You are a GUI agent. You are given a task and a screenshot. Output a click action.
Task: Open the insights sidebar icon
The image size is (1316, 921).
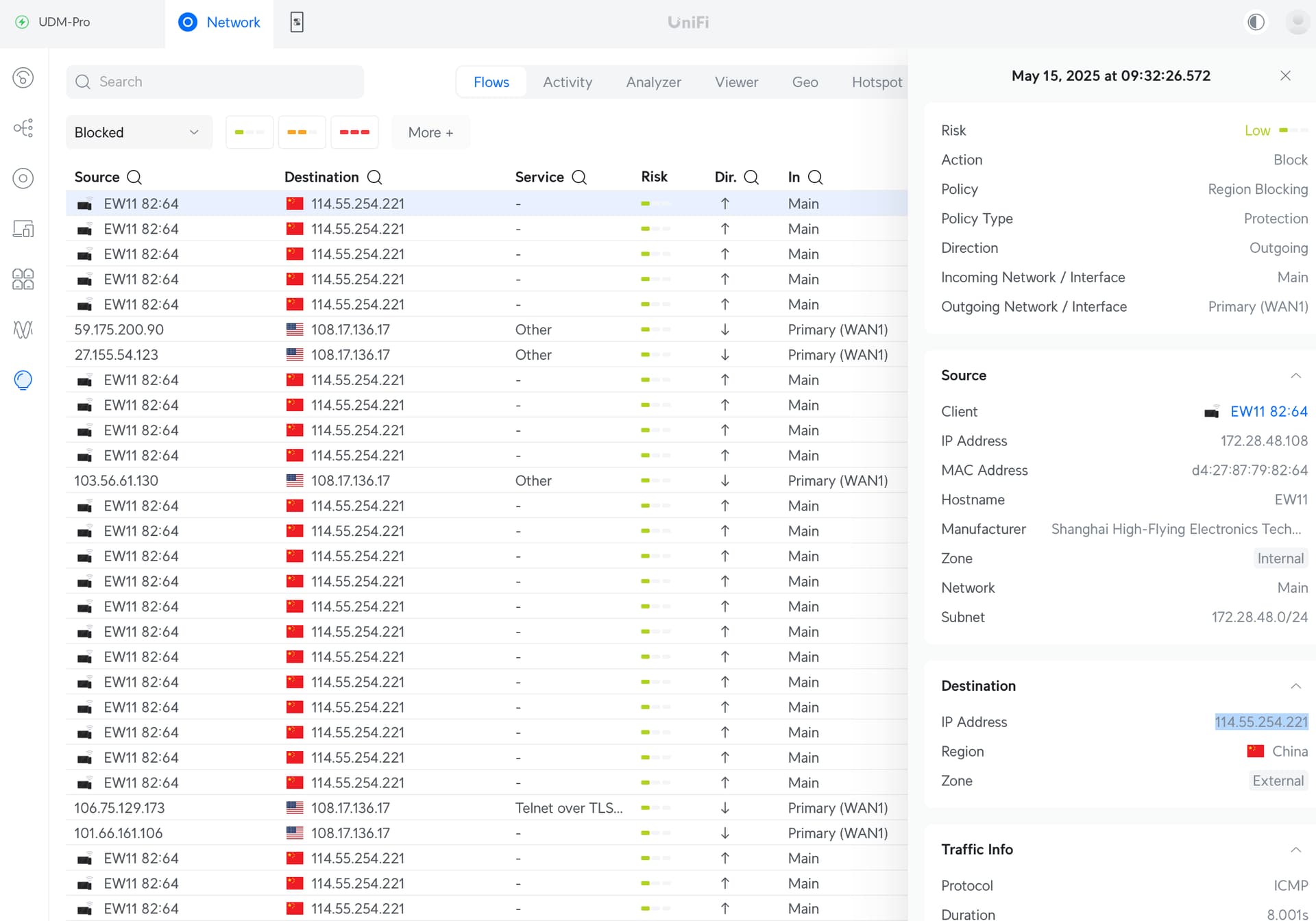[23, 380]
